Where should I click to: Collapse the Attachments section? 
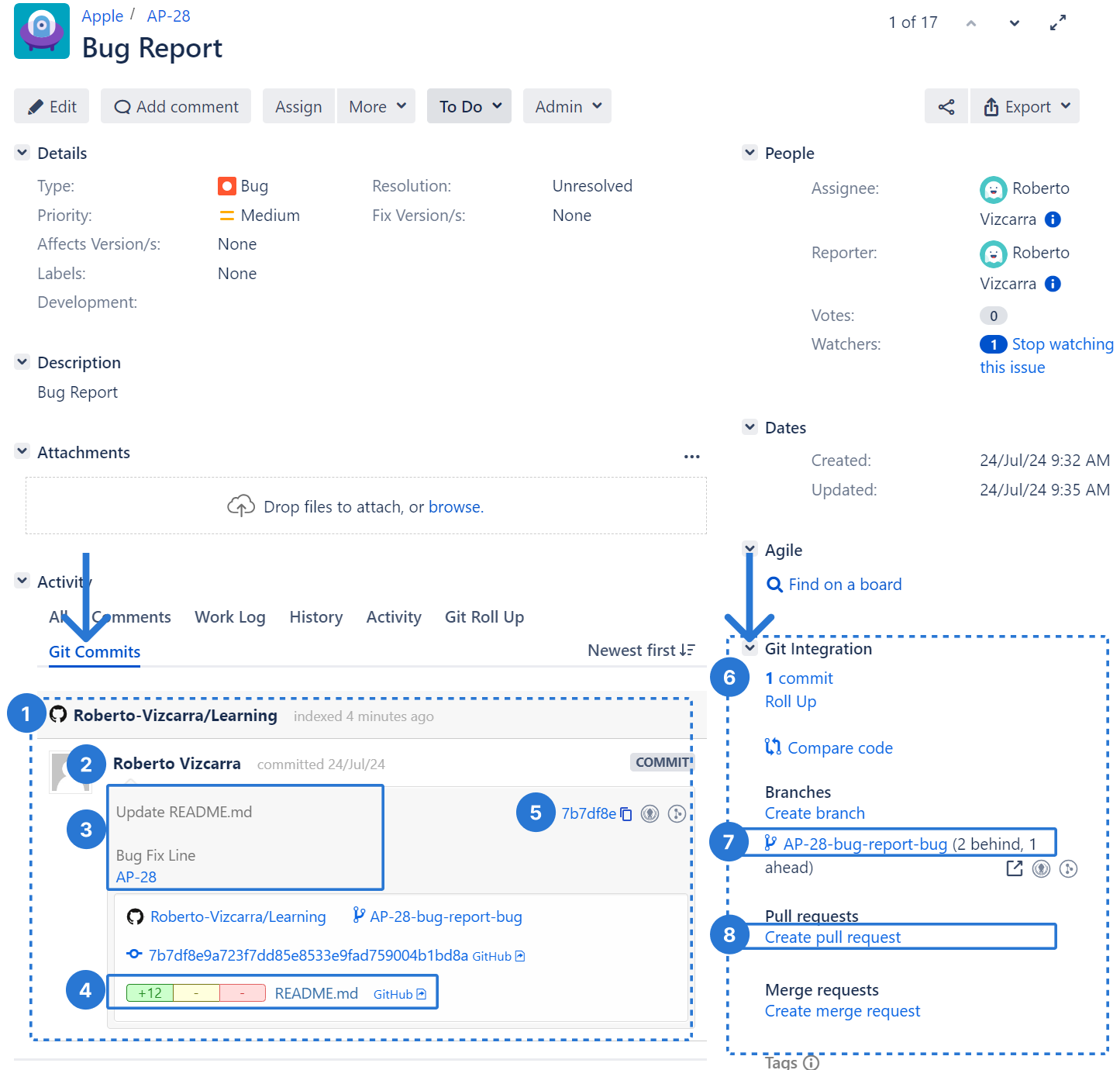[22, 451]
